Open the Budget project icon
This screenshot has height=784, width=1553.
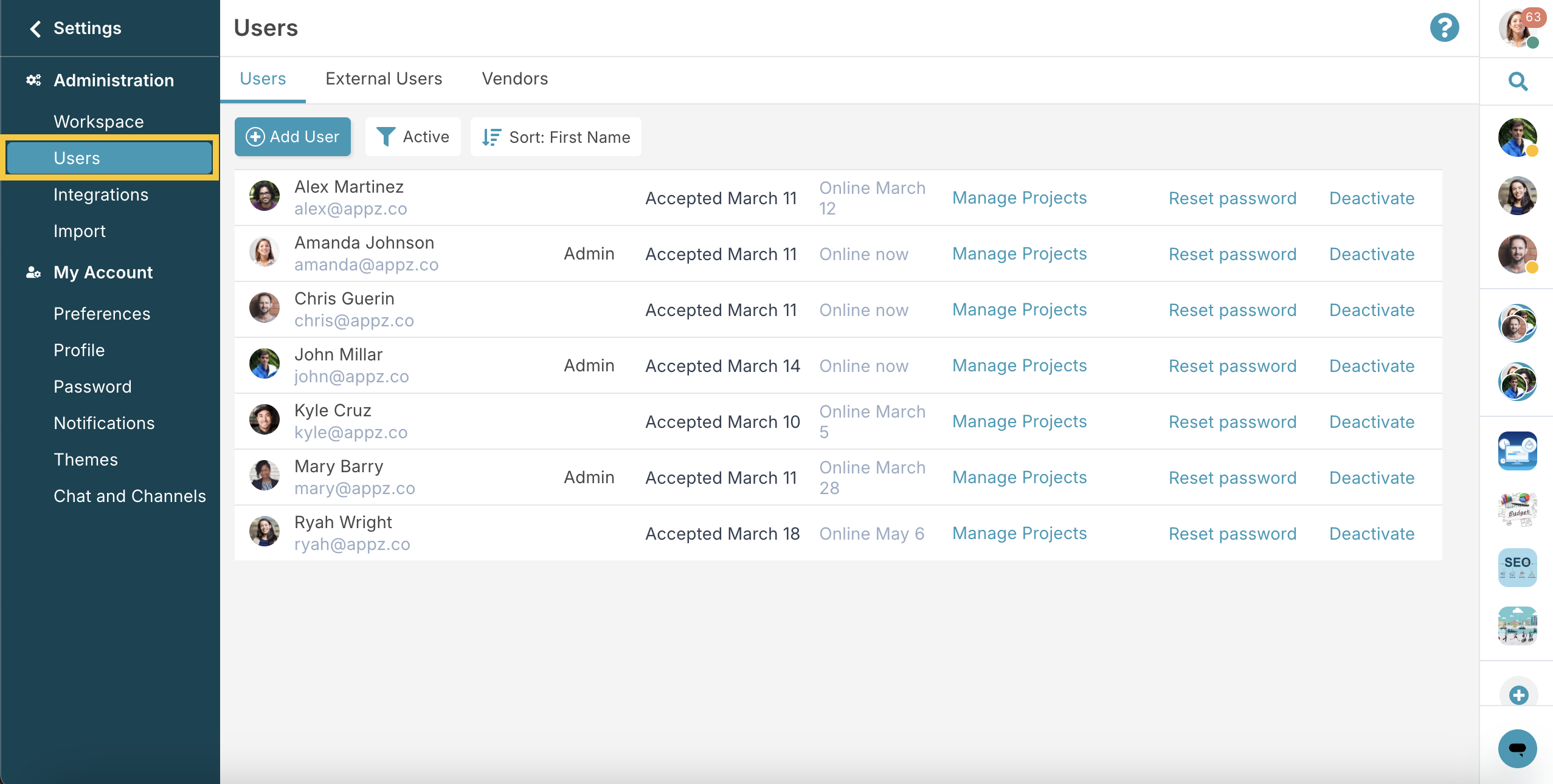point(1518,509)
